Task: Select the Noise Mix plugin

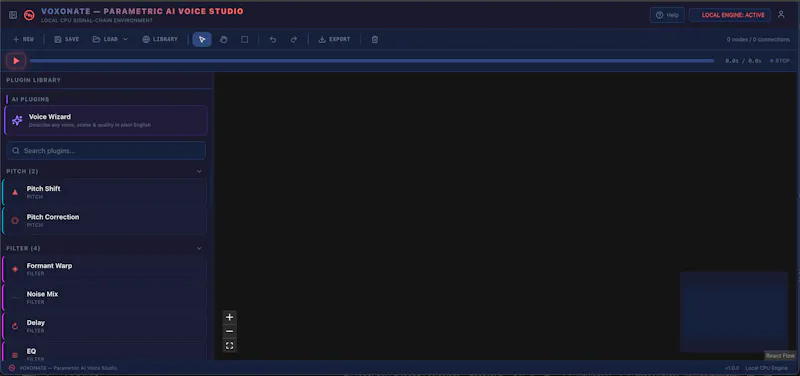Action: point(105,298)
